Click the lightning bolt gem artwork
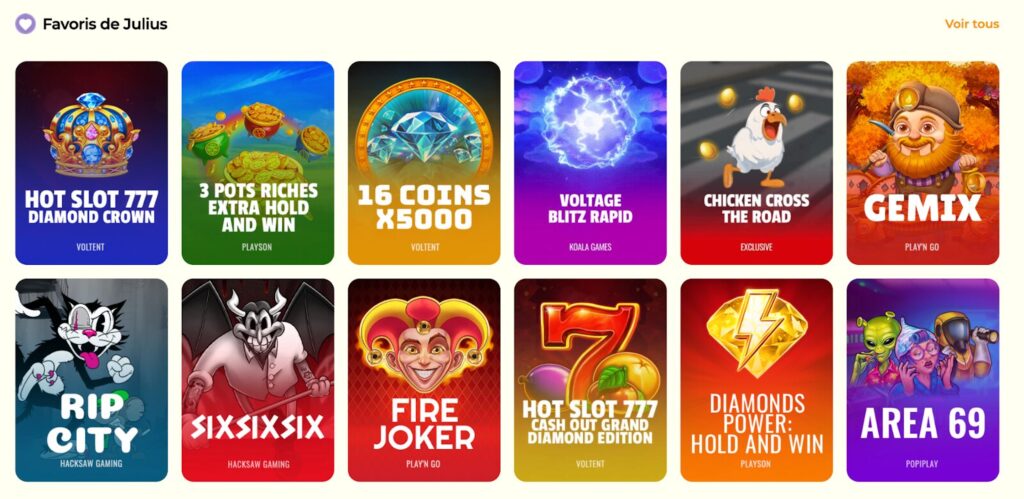Screen dimensions: 1024x499 click(x=757, y=332)
